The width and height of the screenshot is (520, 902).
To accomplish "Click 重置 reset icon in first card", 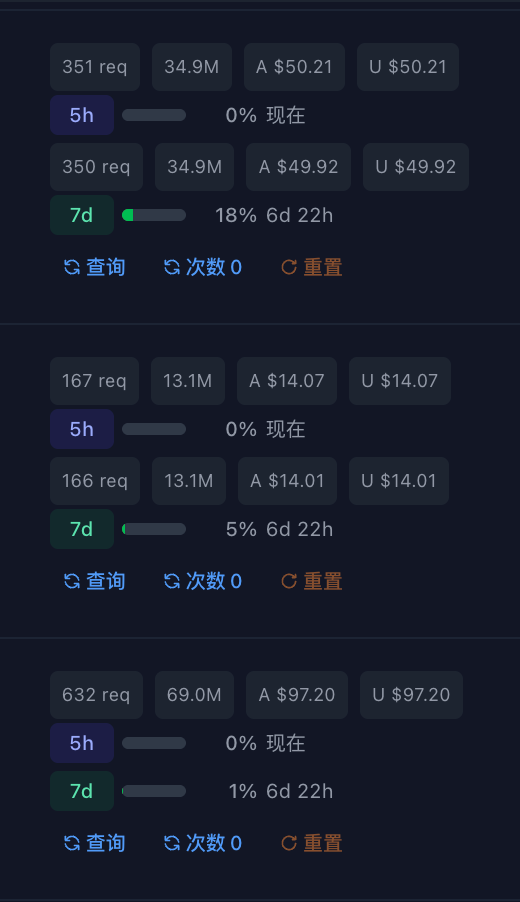I will tap(289, 267).
